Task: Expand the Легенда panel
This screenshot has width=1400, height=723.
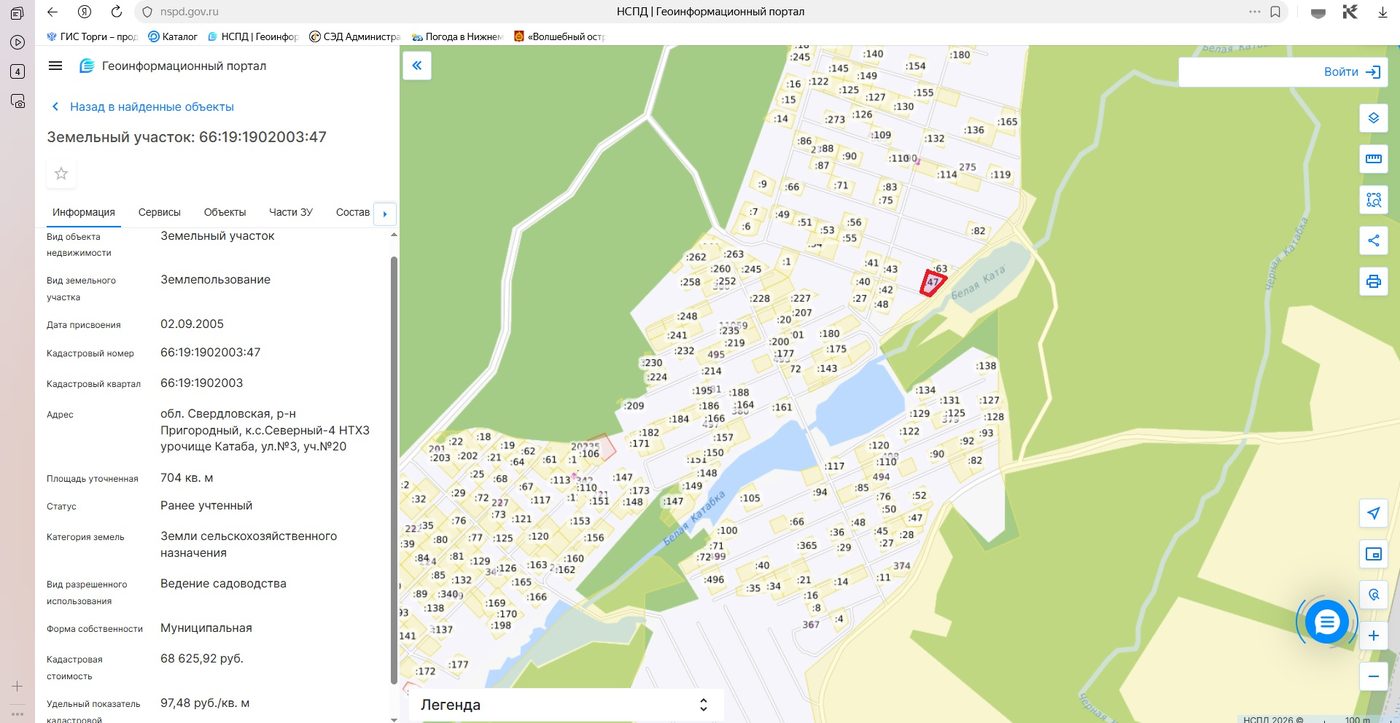Action: point(564,705)
